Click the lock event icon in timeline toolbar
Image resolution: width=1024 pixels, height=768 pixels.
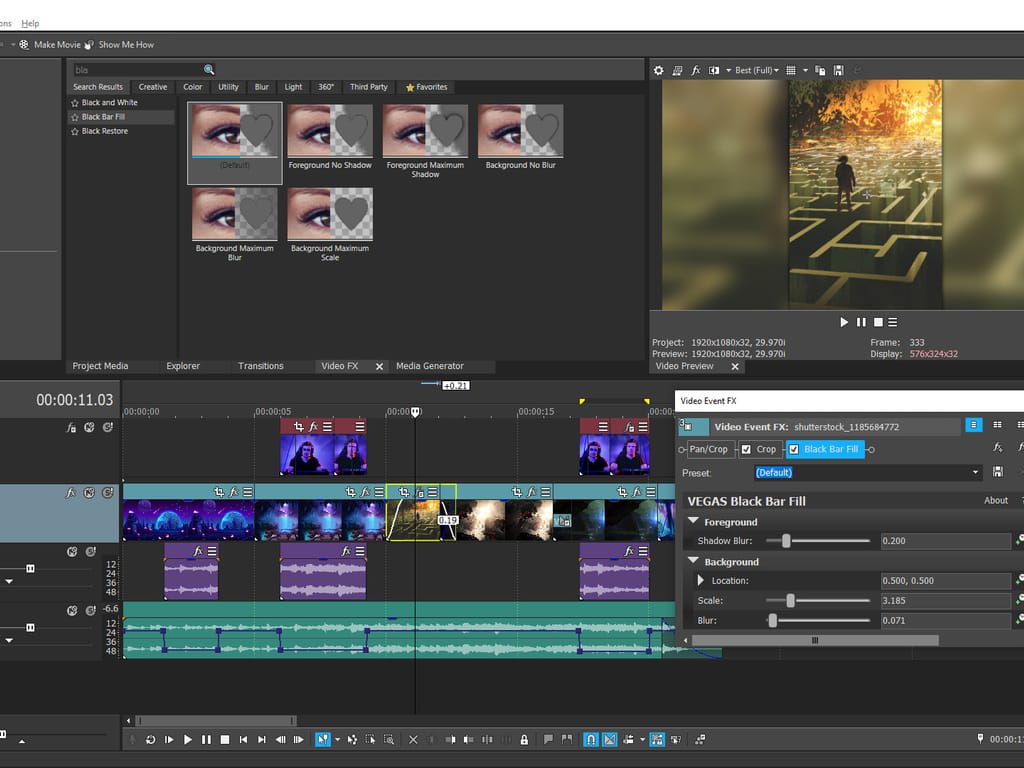[524, 740]
